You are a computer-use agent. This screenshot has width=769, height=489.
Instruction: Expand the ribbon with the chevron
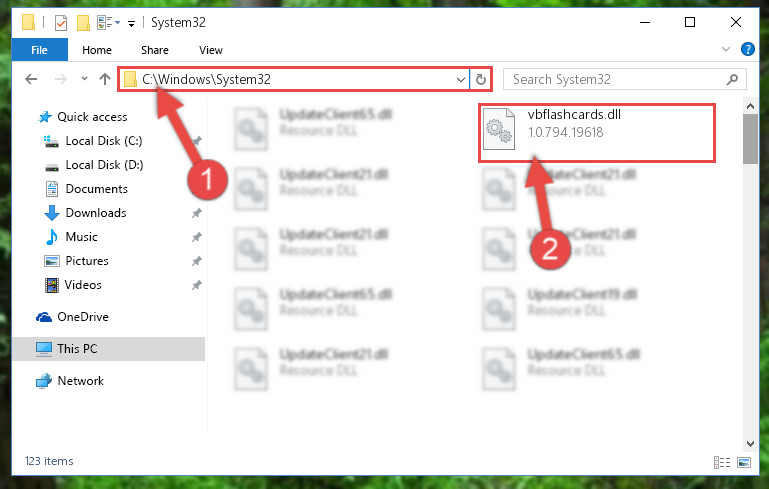tap(726, 49)
